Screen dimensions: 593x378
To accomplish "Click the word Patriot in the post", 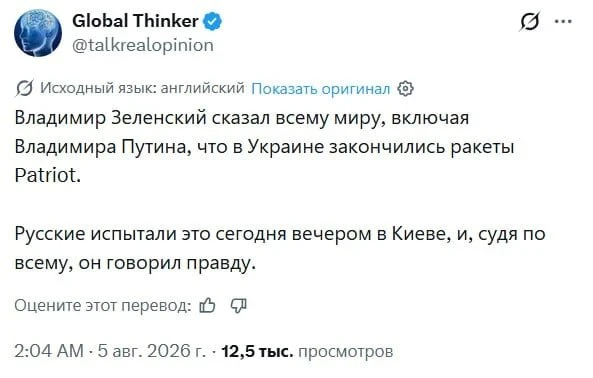I will click(x=48, y=175).
